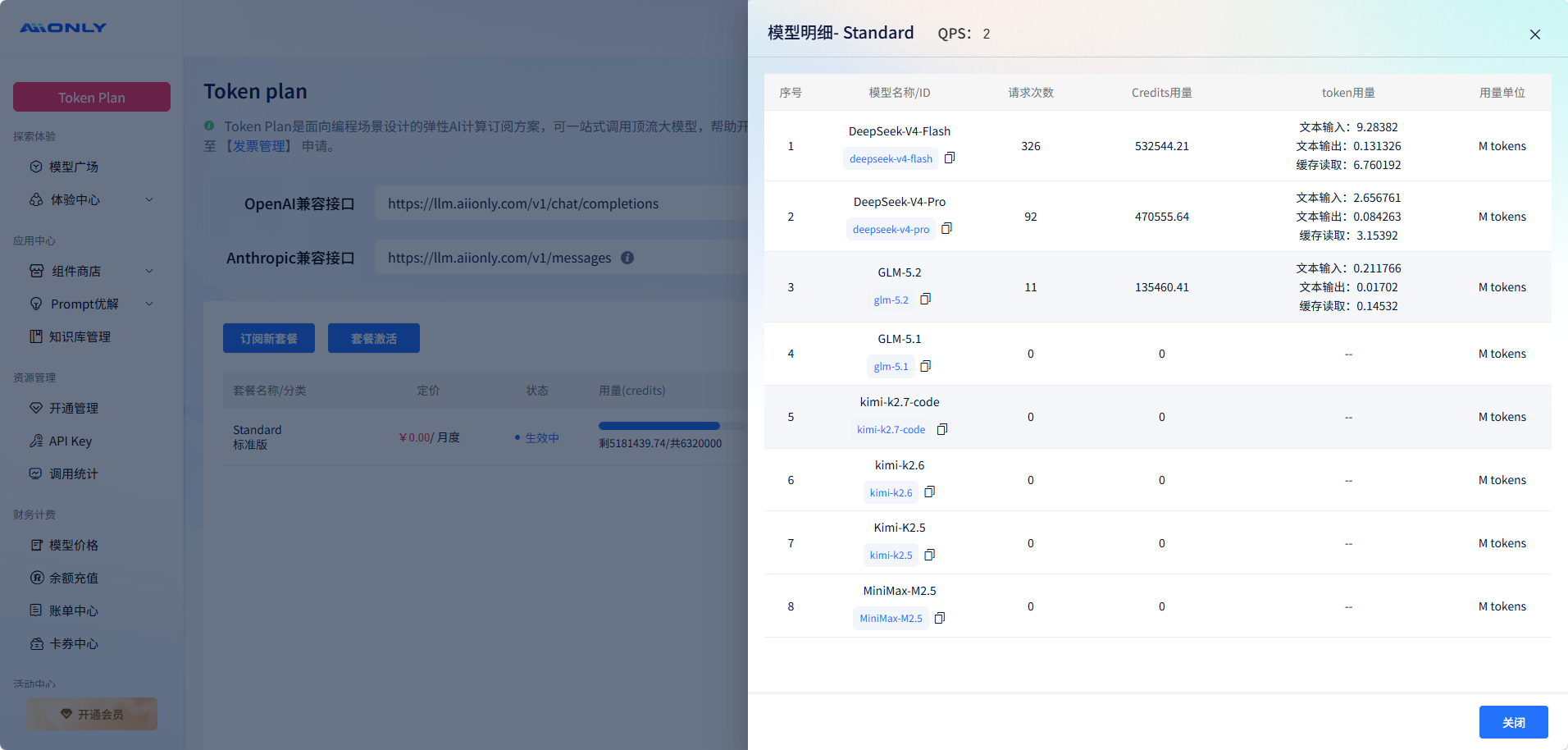Image resolution: width=1568 pixels, height=750 pixels.
Task: Click the info icon beside Anthropic endpoint URL
Action: click(627, 258)
